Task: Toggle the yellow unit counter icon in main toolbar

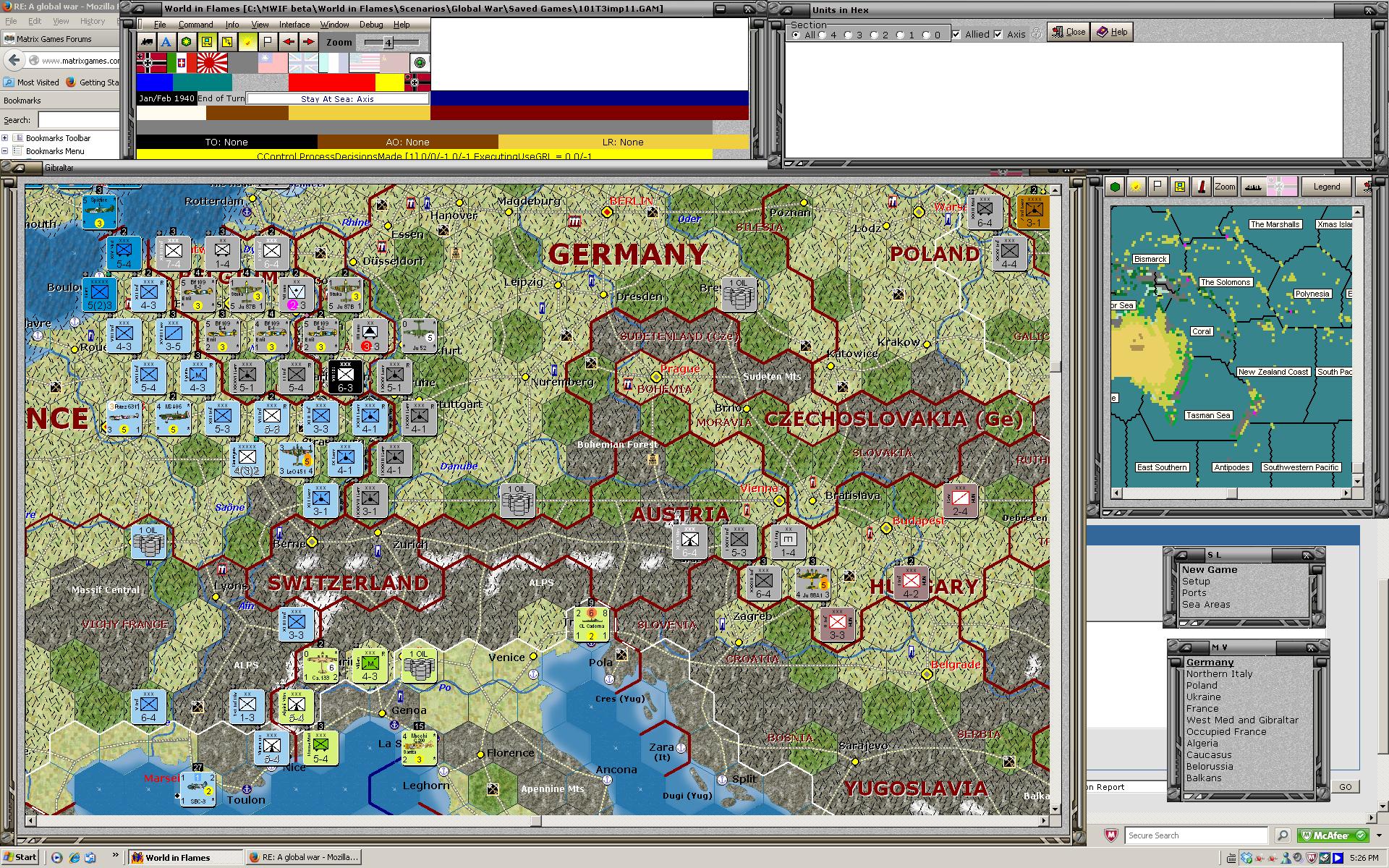Action: point(207,42)
